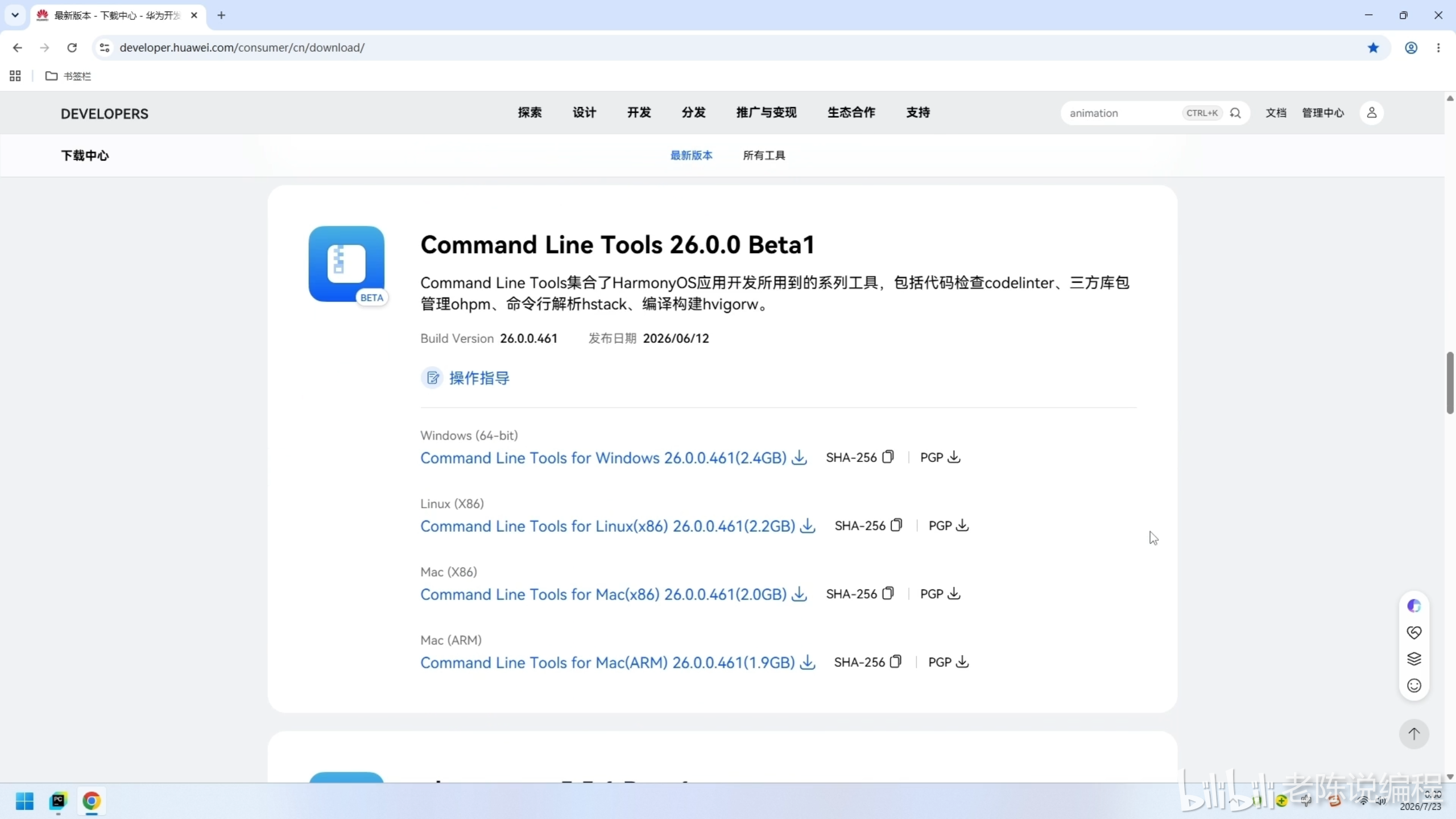Open the Windows Start menu
Viewport: 1456px width, 819px height.
click(24, 801)
